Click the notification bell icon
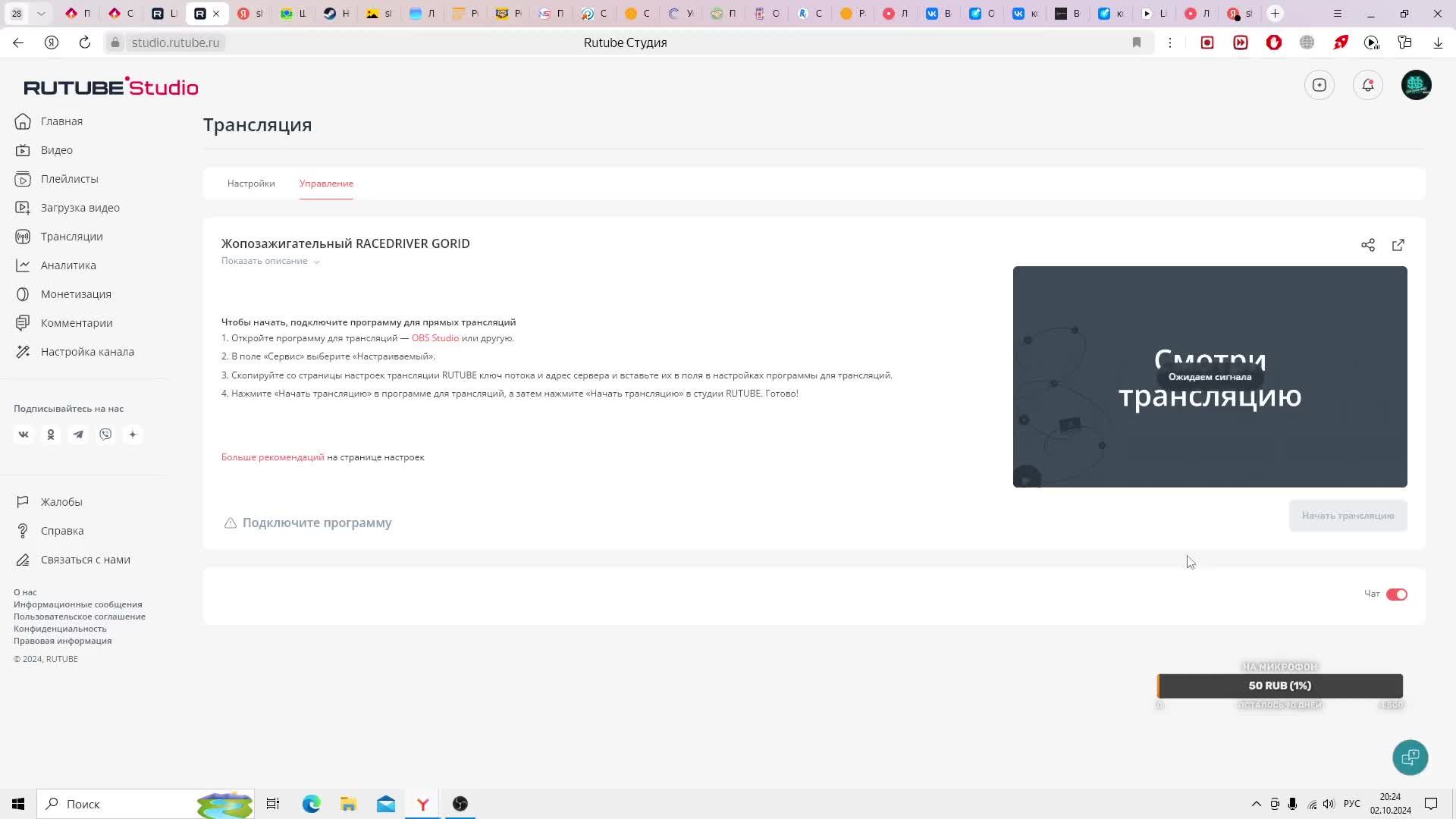This screenshot has height=819, width=1456. click(x=1368, y=85)
